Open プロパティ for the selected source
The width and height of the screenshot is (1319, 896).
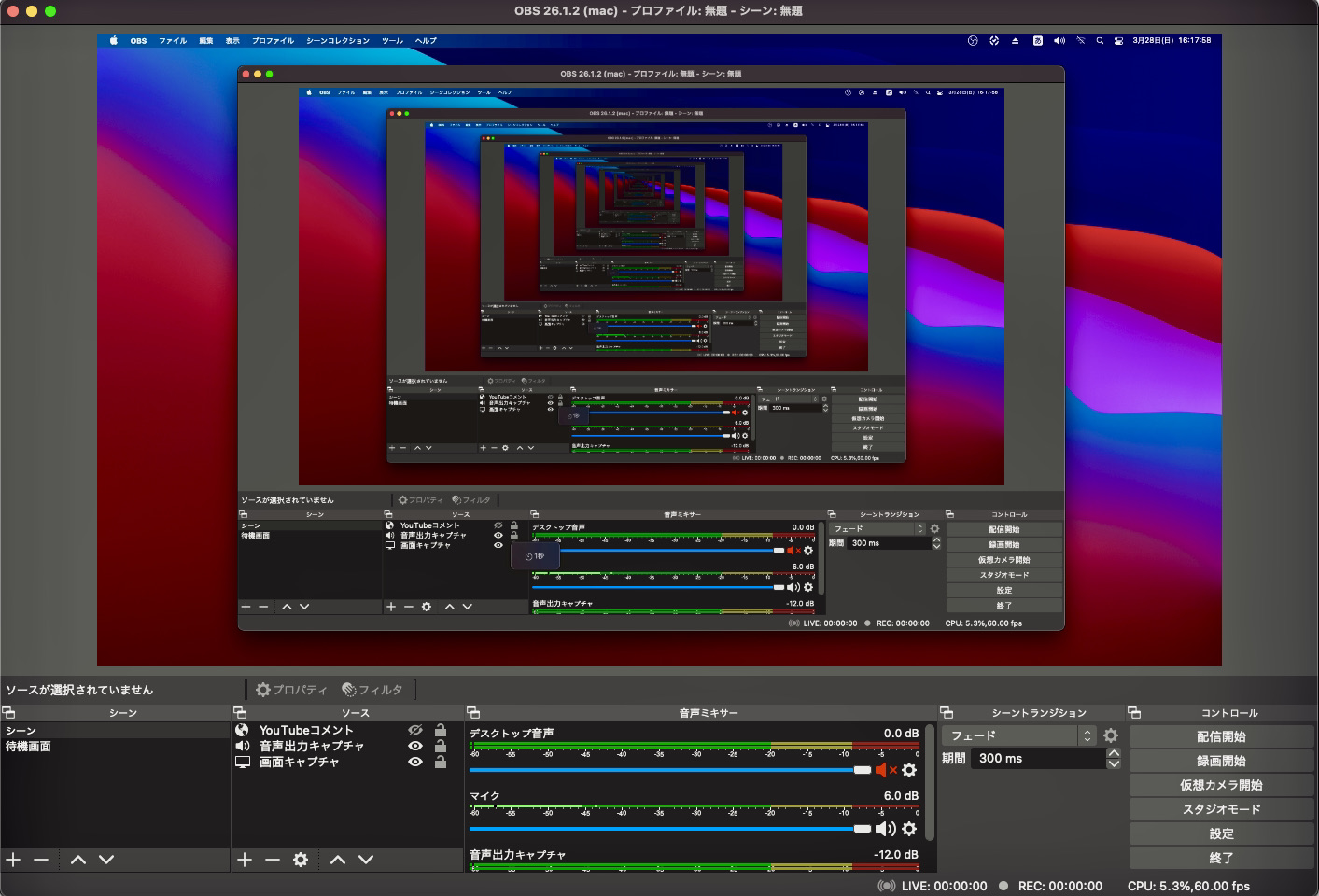click(x=291, y=690)
